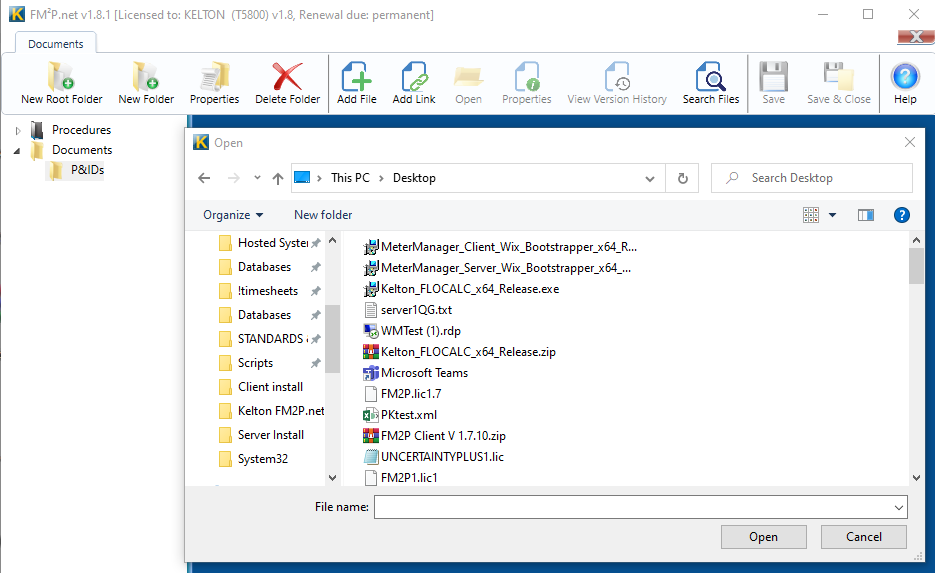The height and width of the screenshot is (573, 935).
Task: Go up one folder level arrow
Action: (278, 178)
